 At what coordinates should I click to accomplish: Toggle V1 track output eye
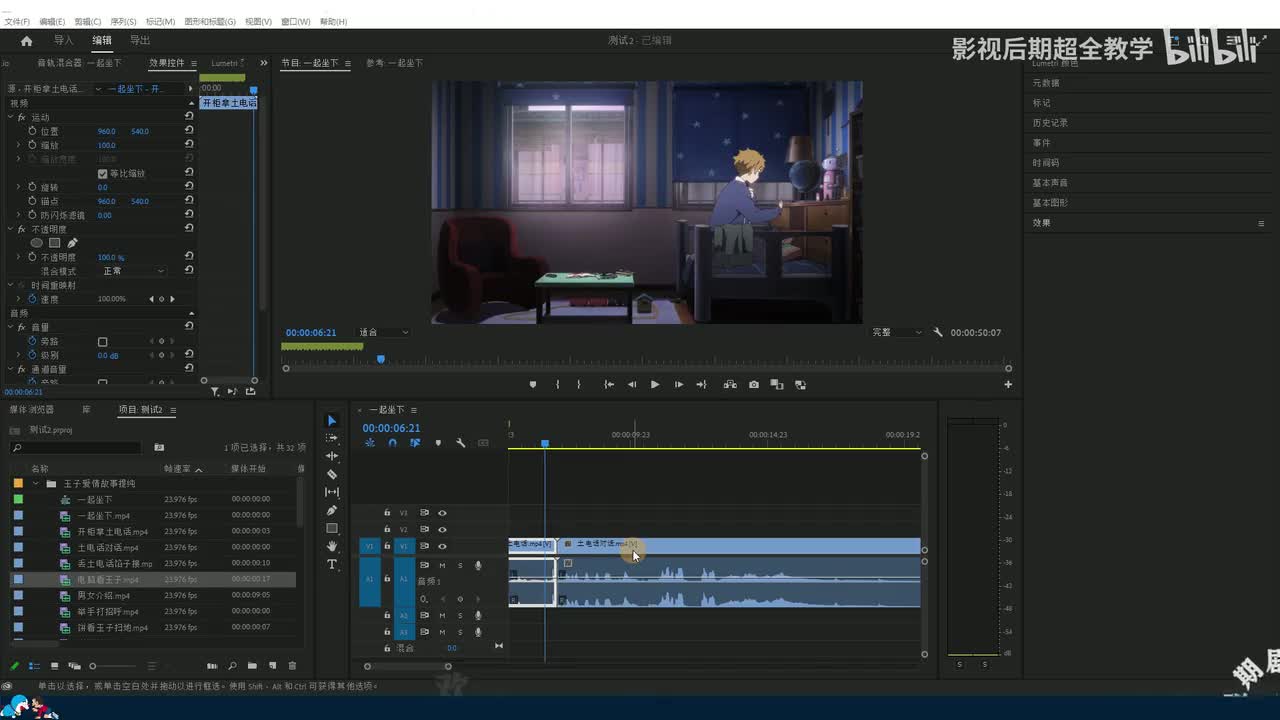(442, 546)
